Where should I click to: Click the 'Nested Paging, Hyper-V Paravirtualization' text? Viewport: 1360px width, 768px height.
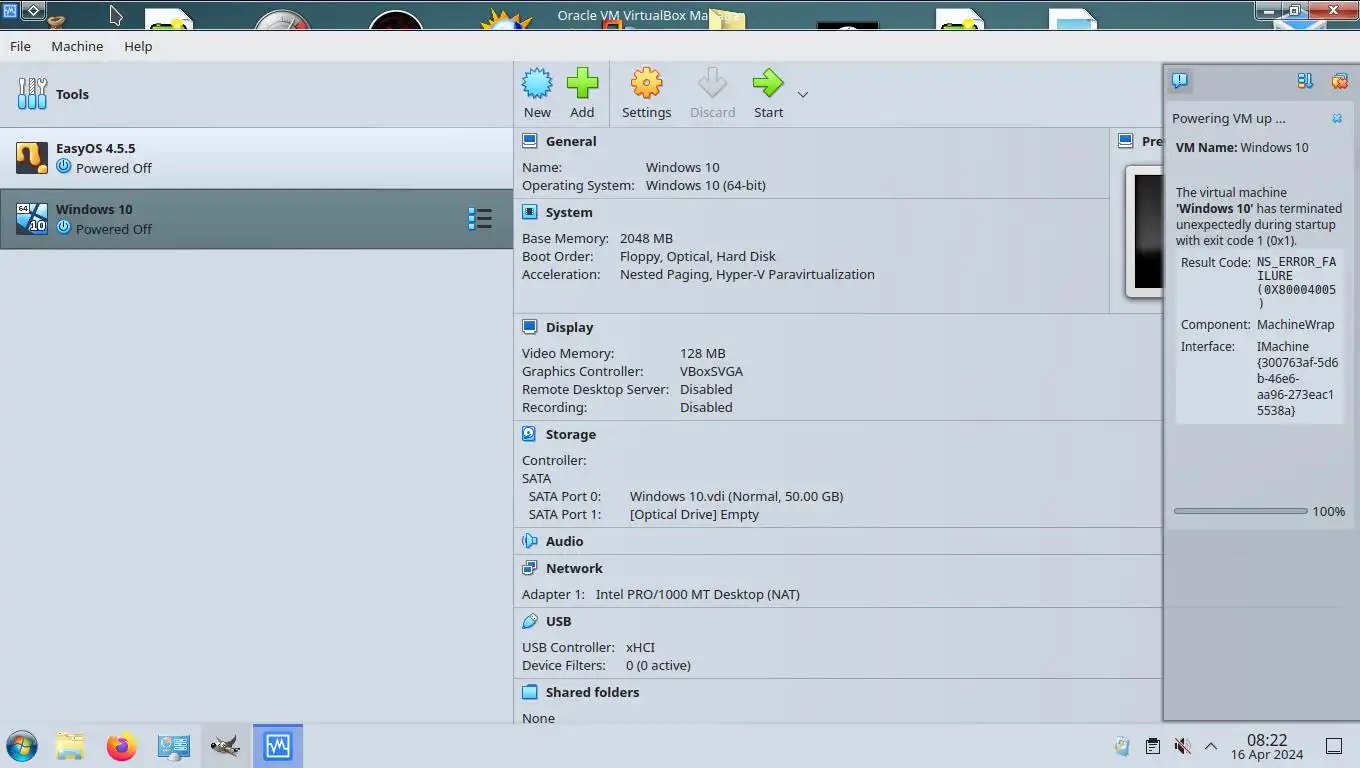click(747, 274)
